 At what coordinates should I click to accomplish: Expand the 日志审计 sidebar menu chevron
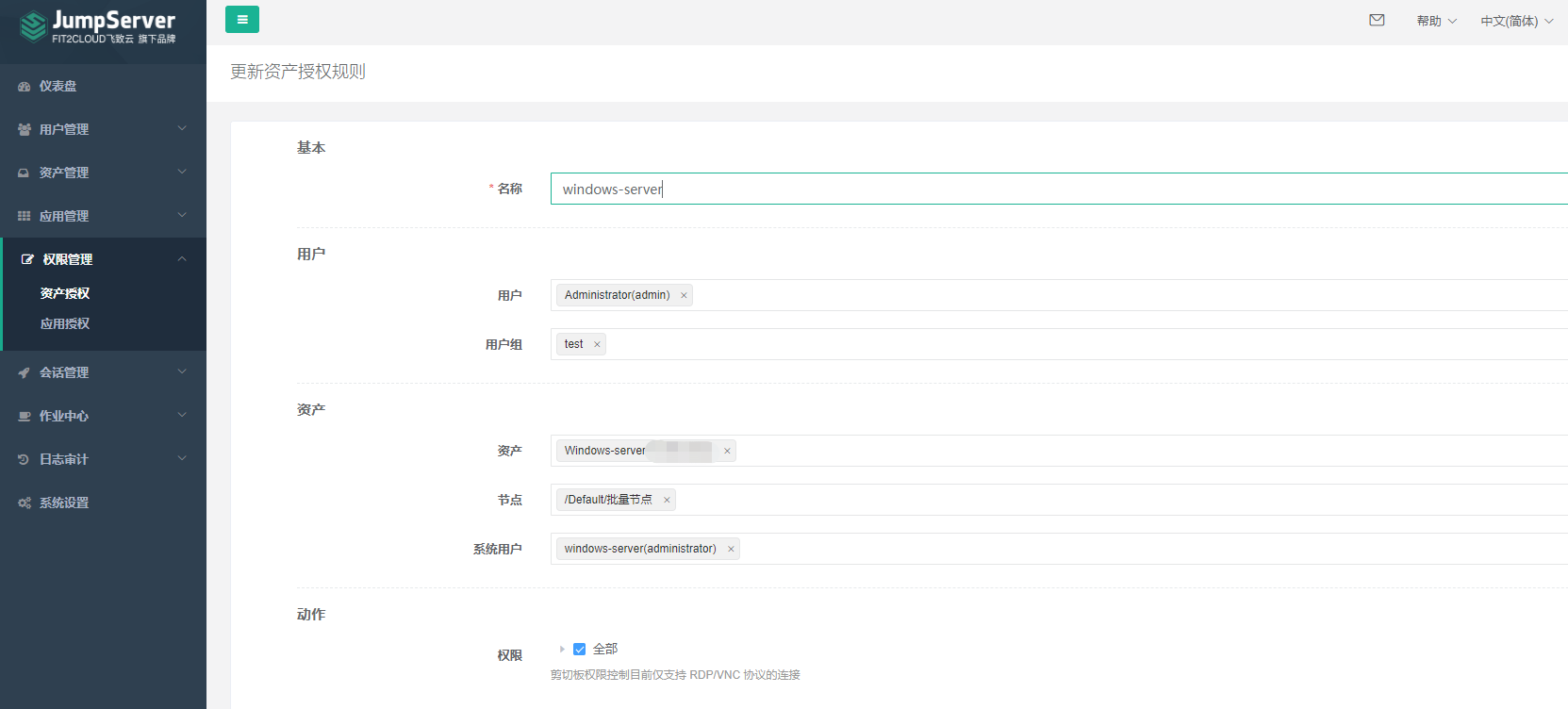pyautogui.click(x=182, y=458)
